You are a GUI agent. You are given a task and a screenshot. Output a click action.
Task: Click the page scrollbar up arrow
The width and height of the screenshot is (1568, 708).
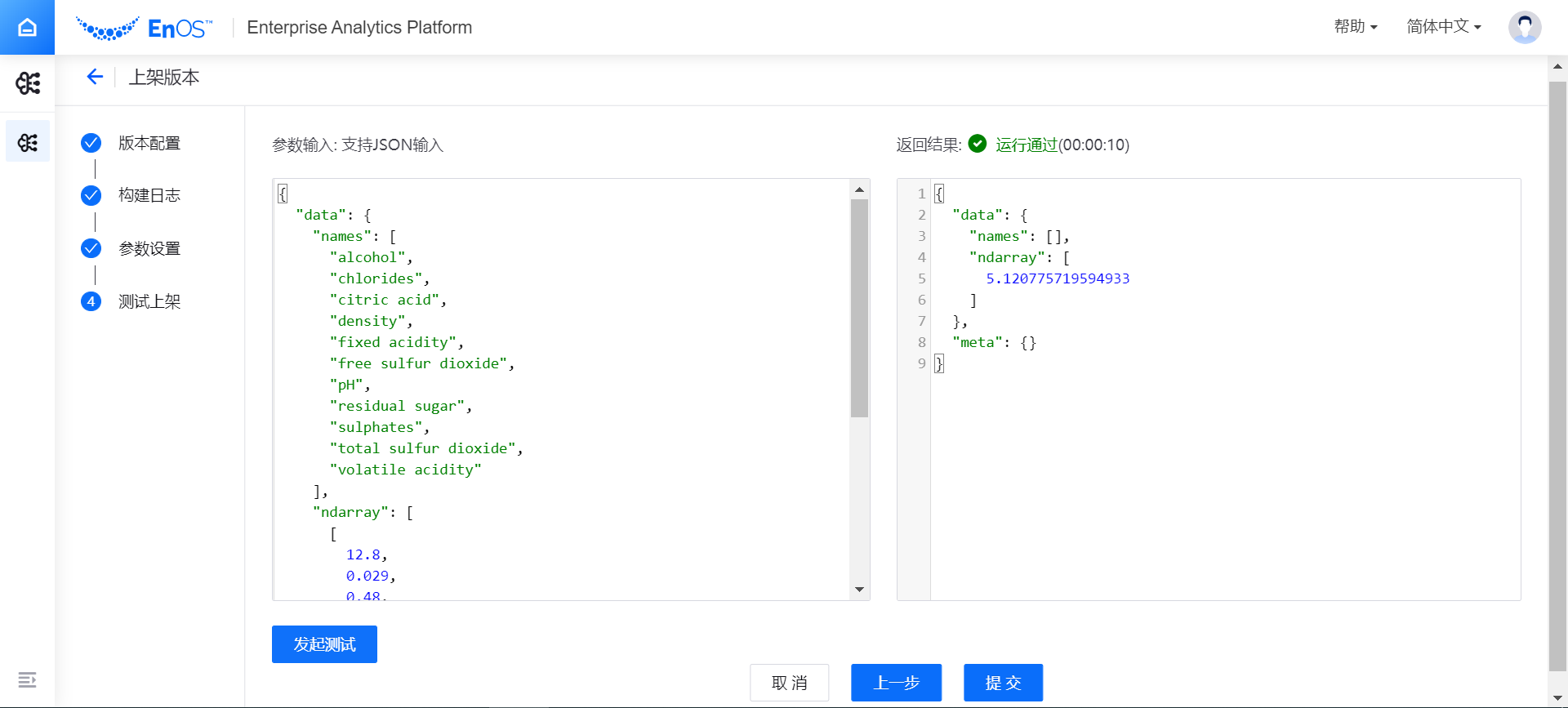pyautogui.click(x=1557, y=67)
